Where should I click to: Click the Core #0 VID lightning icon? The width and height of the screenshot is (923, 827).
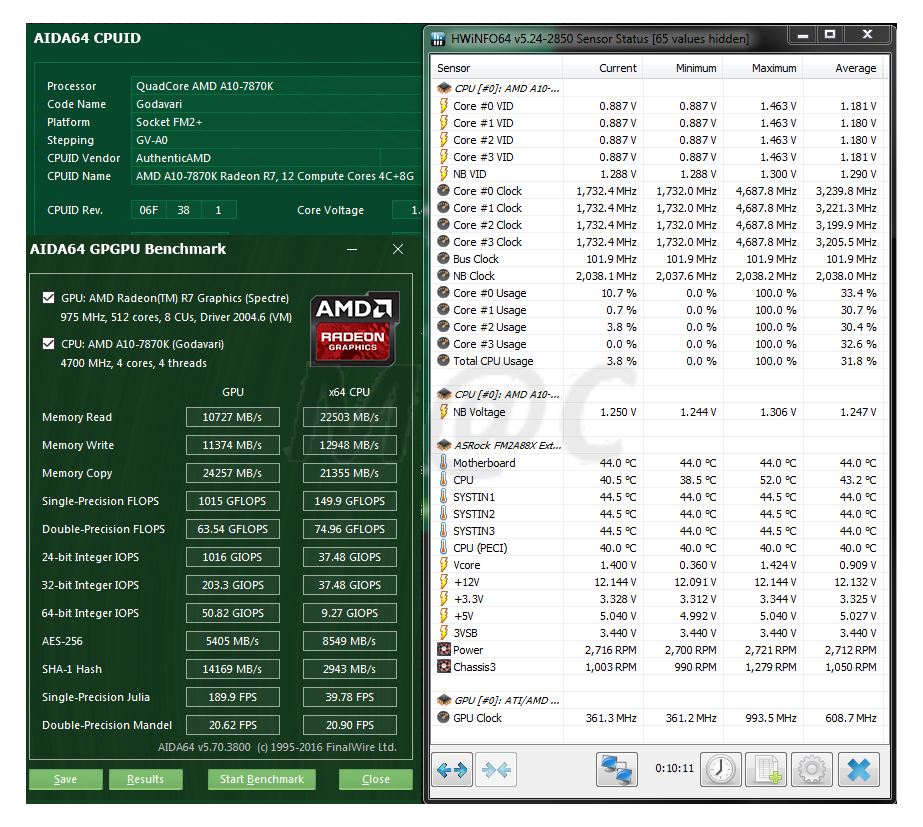click(443, 106)
